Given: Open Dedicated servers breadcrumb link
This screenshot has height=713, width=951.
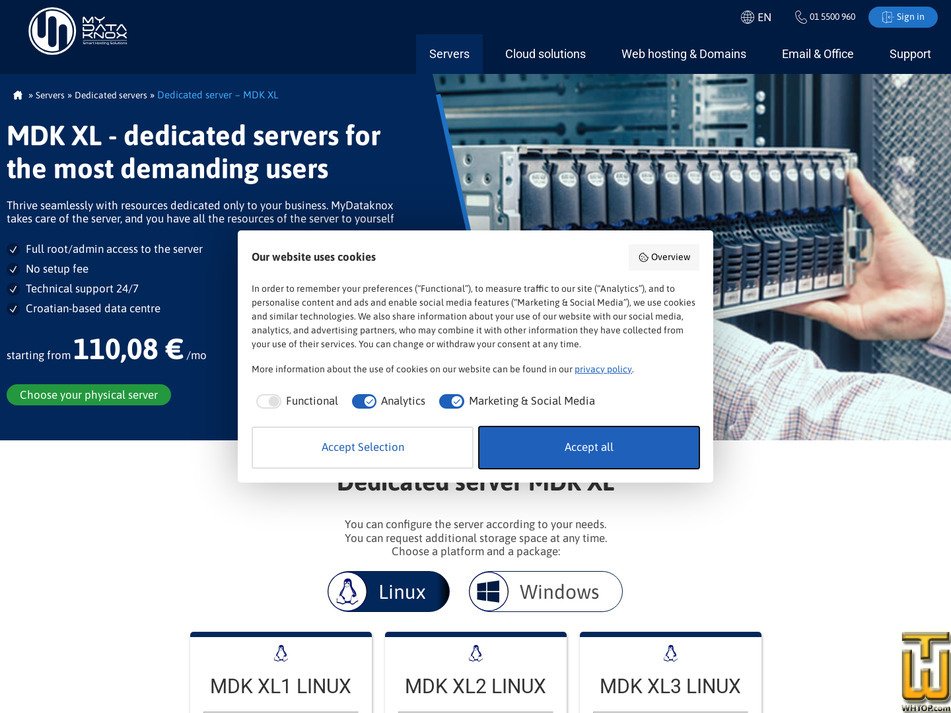Looking at the screenshot, I should (111, 95).
